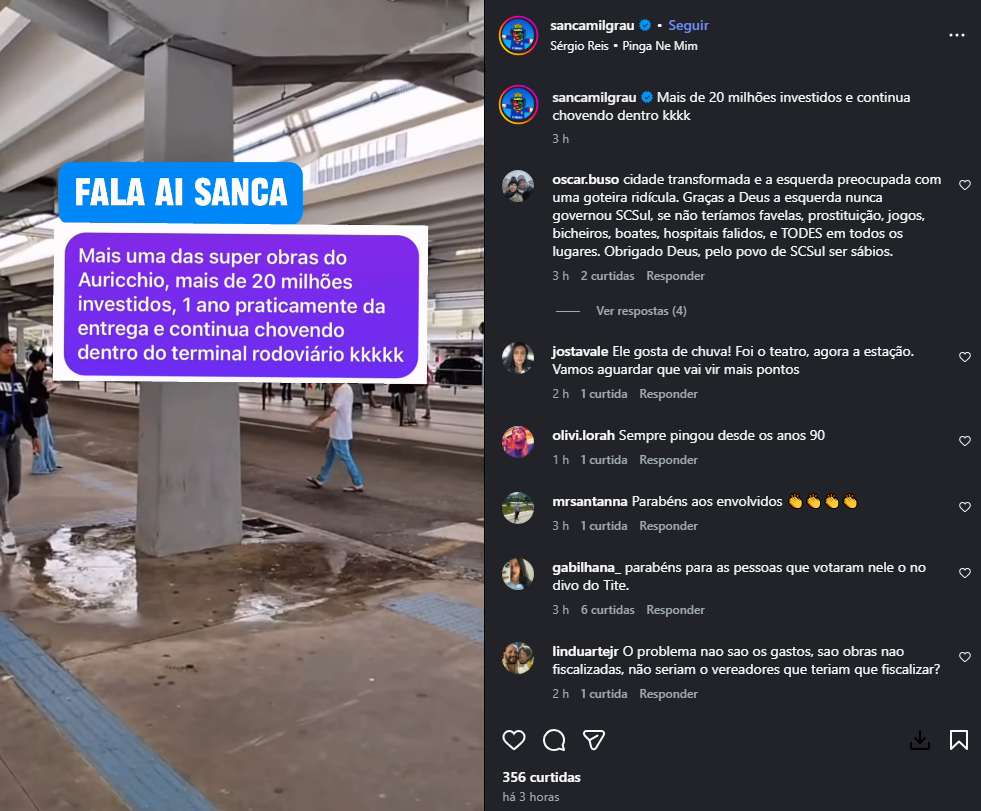Reply to mrsantanna's comment
This screenshot has width=981, height=811.
click(668, 526)
